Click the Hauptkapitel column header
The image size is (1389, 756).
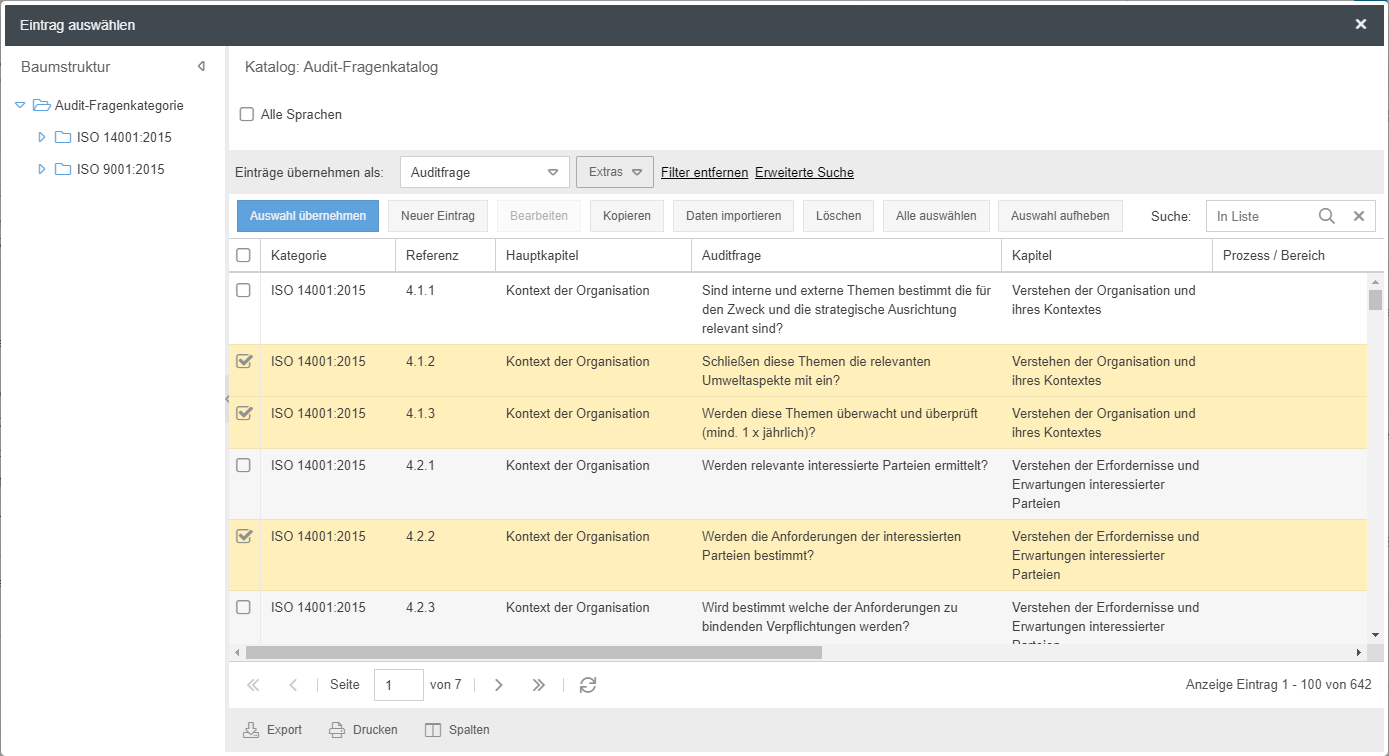(x=542, y=255)
